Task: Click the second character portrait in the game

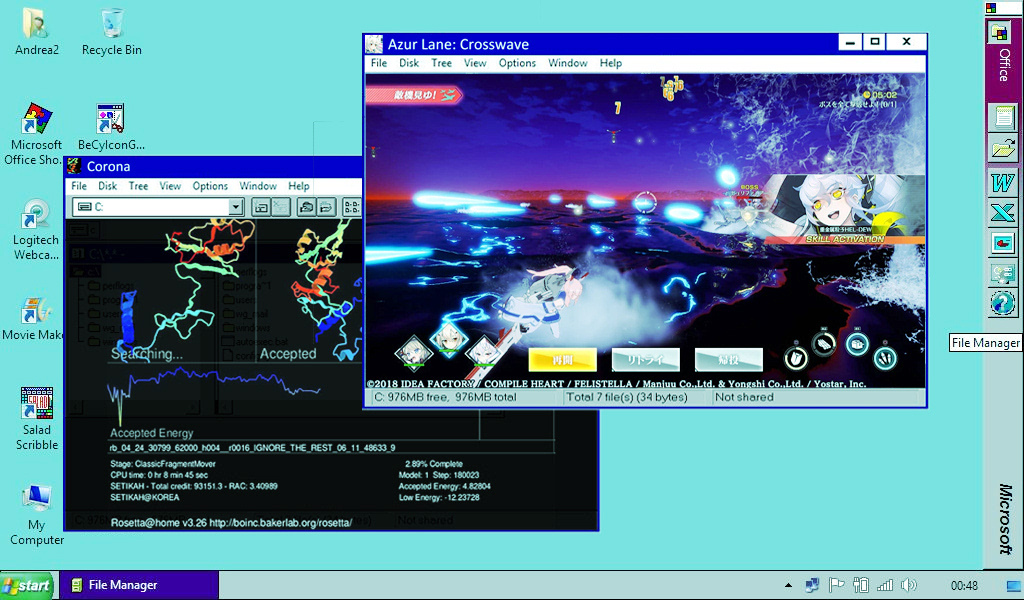Action: pos(449,339)
